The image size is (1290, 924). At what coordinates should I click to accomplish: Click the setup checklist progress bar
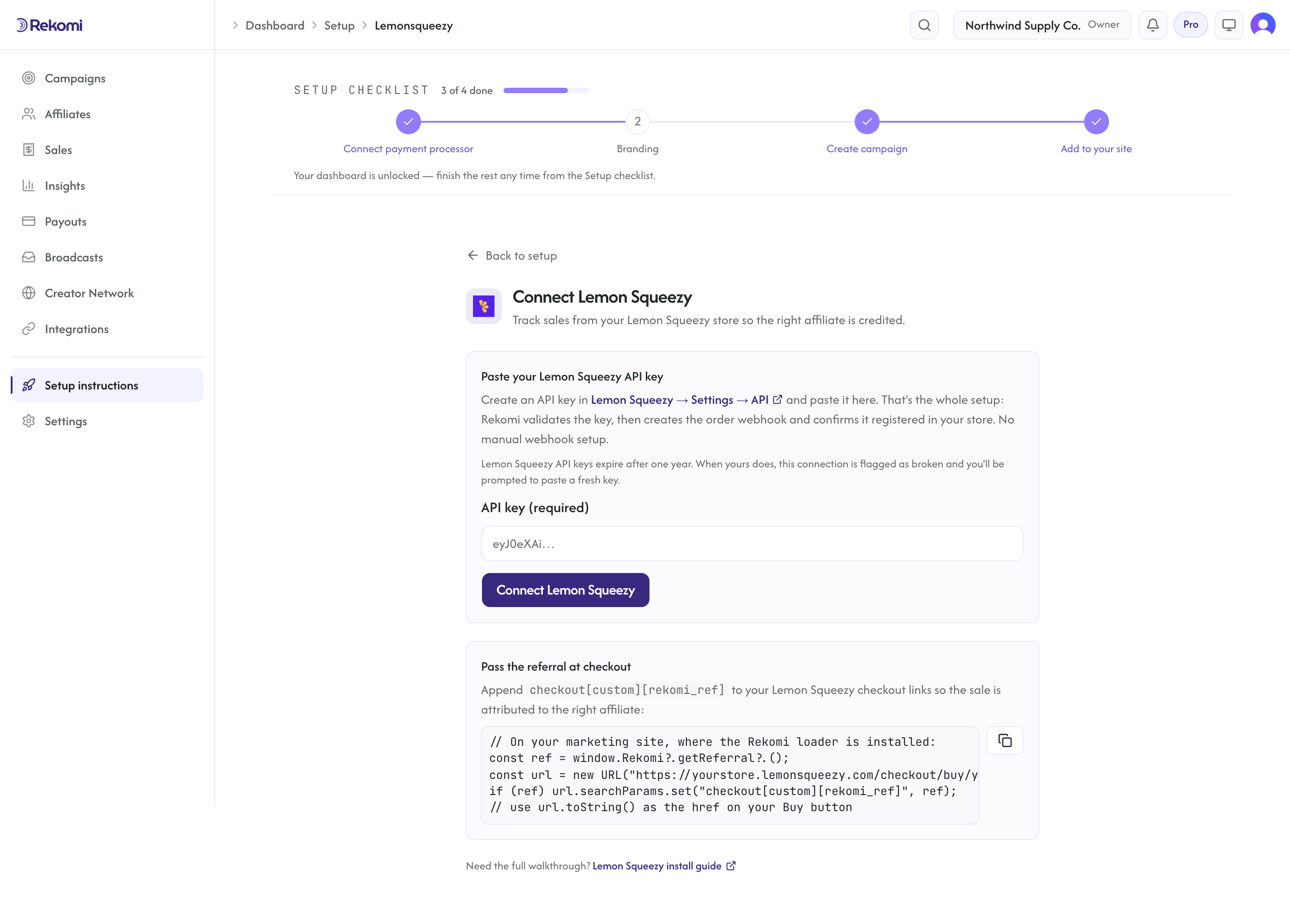pyautogui.click(x=546, y=90)
